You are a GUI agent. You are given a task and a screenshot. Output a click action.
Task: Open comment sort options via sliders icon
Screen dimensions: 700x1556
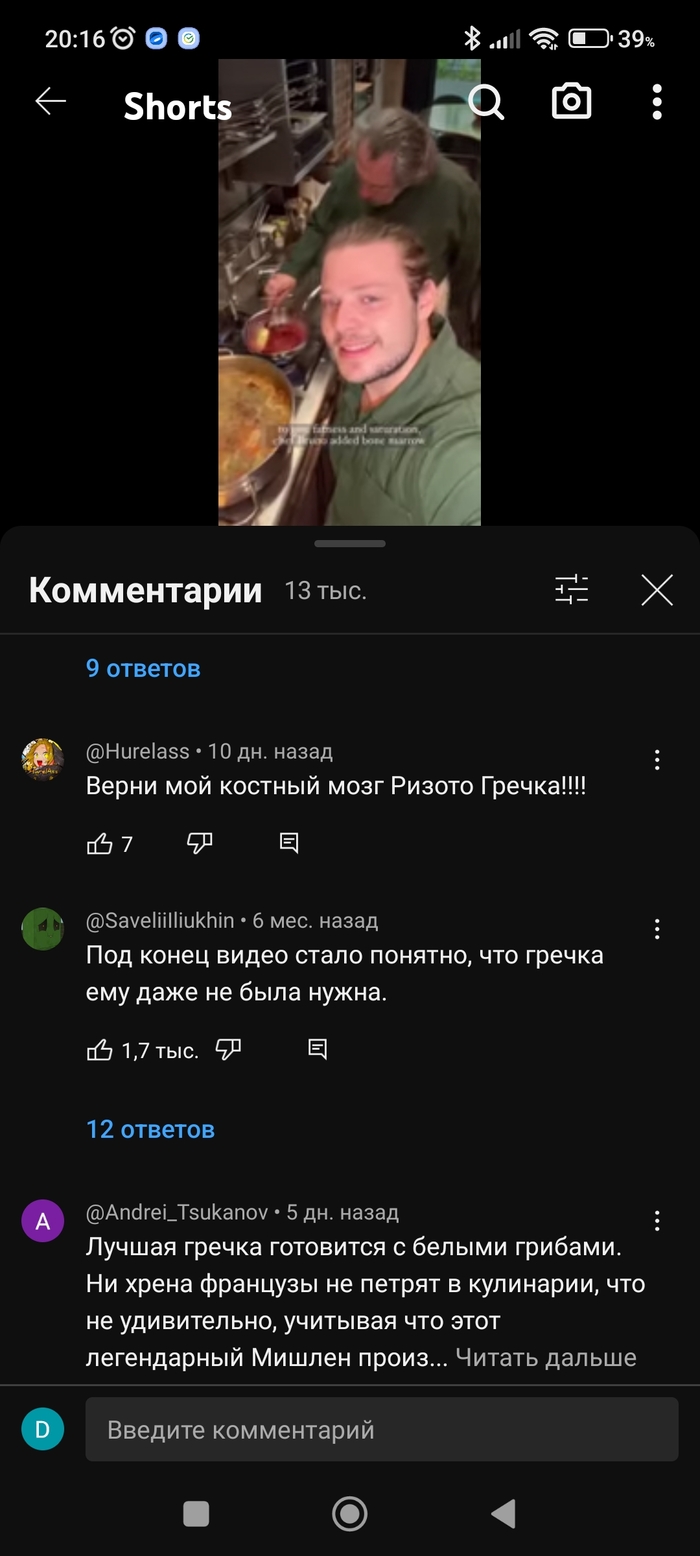pos(572,590)
